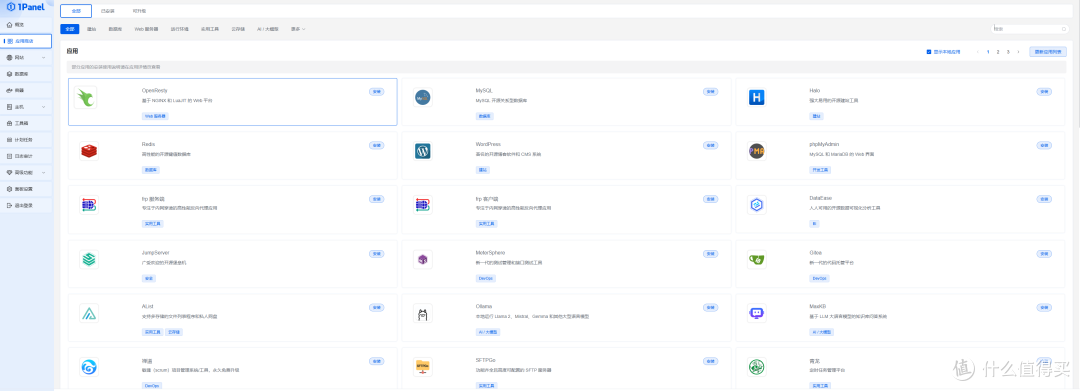The image size is (1080, 391).
Task: Click the JumpServer green logo
Action: coord(88,260)
